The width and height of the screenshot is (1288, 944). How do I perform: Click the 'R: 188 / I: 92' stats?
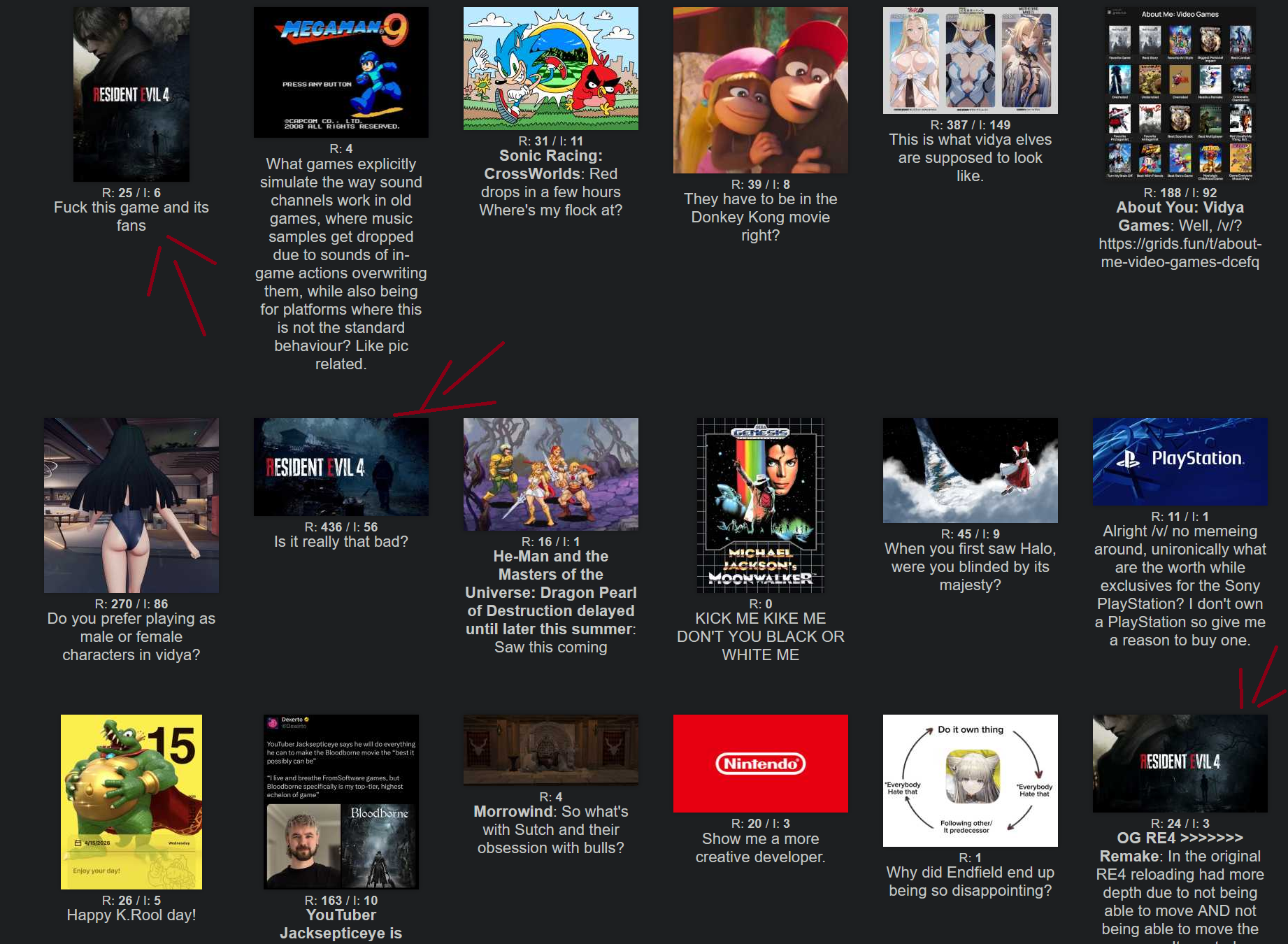[1180, 193]
